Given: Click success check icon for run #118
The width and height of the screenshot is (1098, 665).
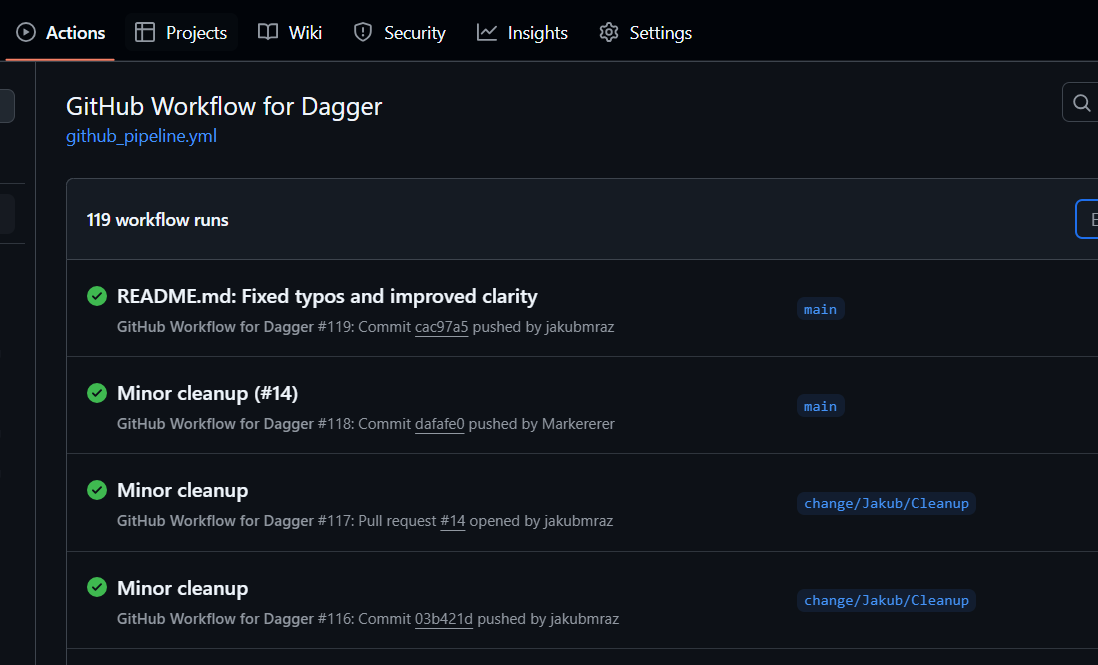Looking at the screenshot, I should coord(97,393).
